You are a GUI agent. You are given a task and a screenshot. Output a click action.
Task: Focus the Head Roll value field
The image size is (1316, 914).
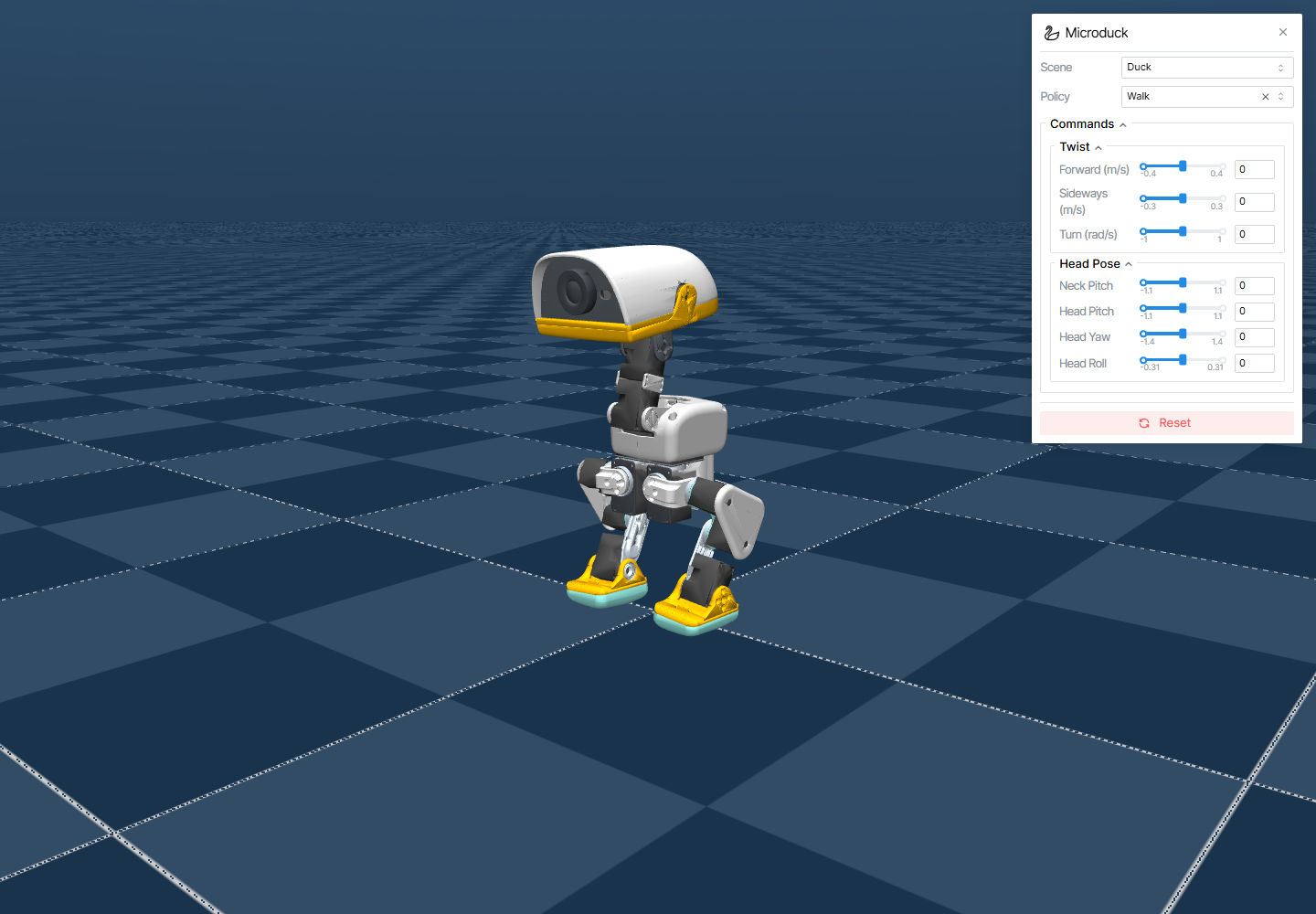click(x=1255, y=364)
